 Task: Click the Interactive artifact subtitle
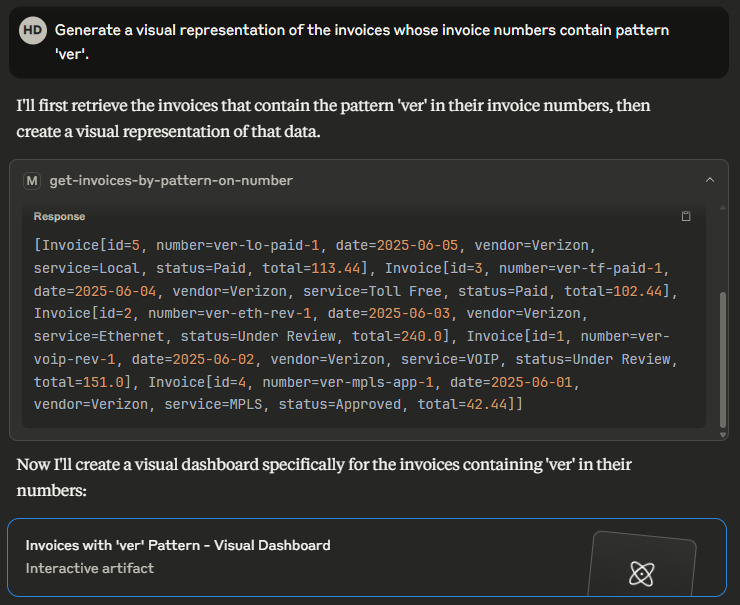click(90, 568)
